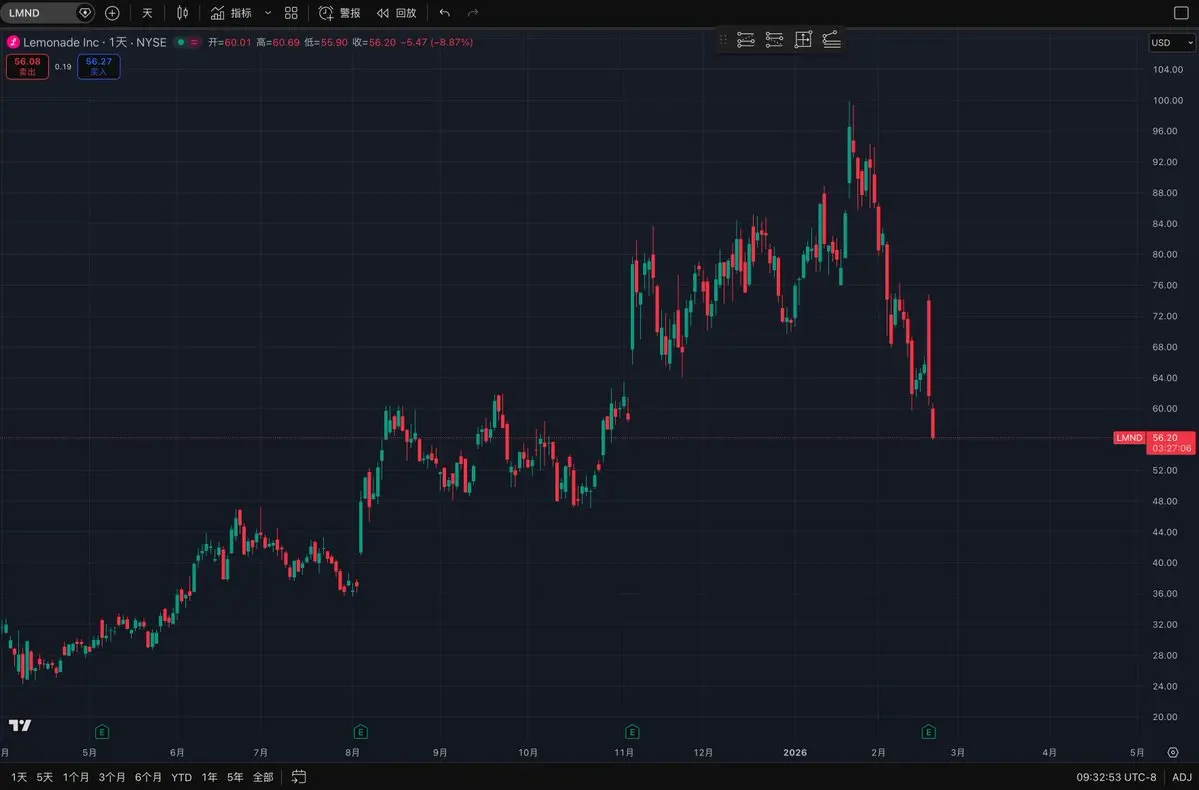Screen dimensions: 1199x790
Task: Add a symbol with the plus circle icon
Action: 112,13
